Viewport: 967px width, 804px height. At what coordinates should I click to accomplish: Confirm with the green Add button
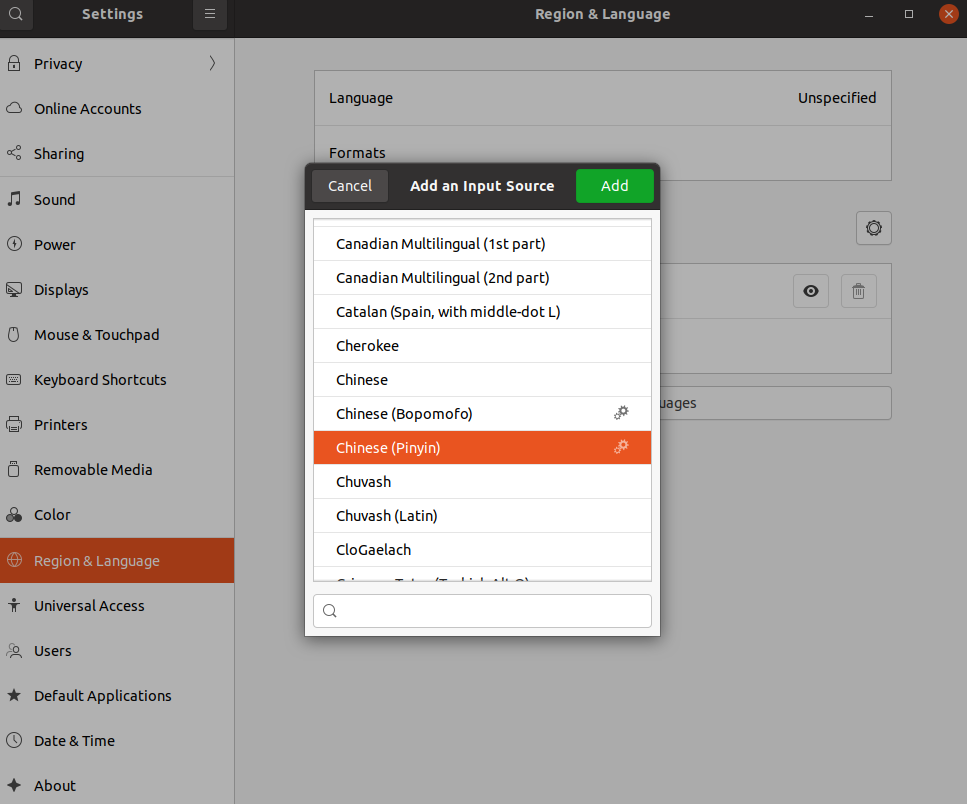click(614, 186)
